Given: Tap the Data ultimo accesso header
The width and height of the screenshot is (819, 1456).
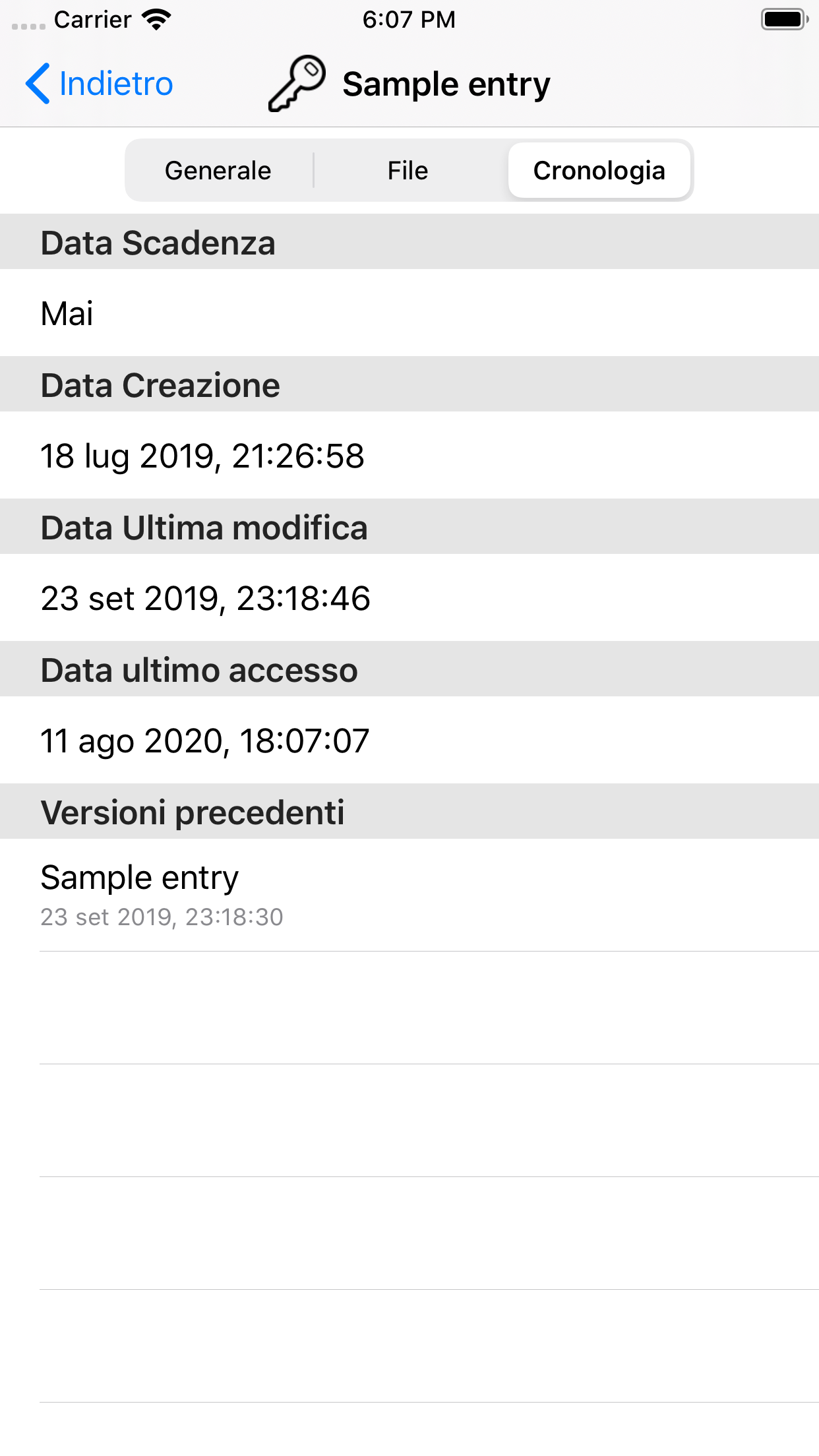Looking at the screenshot, I should (199, 669).
